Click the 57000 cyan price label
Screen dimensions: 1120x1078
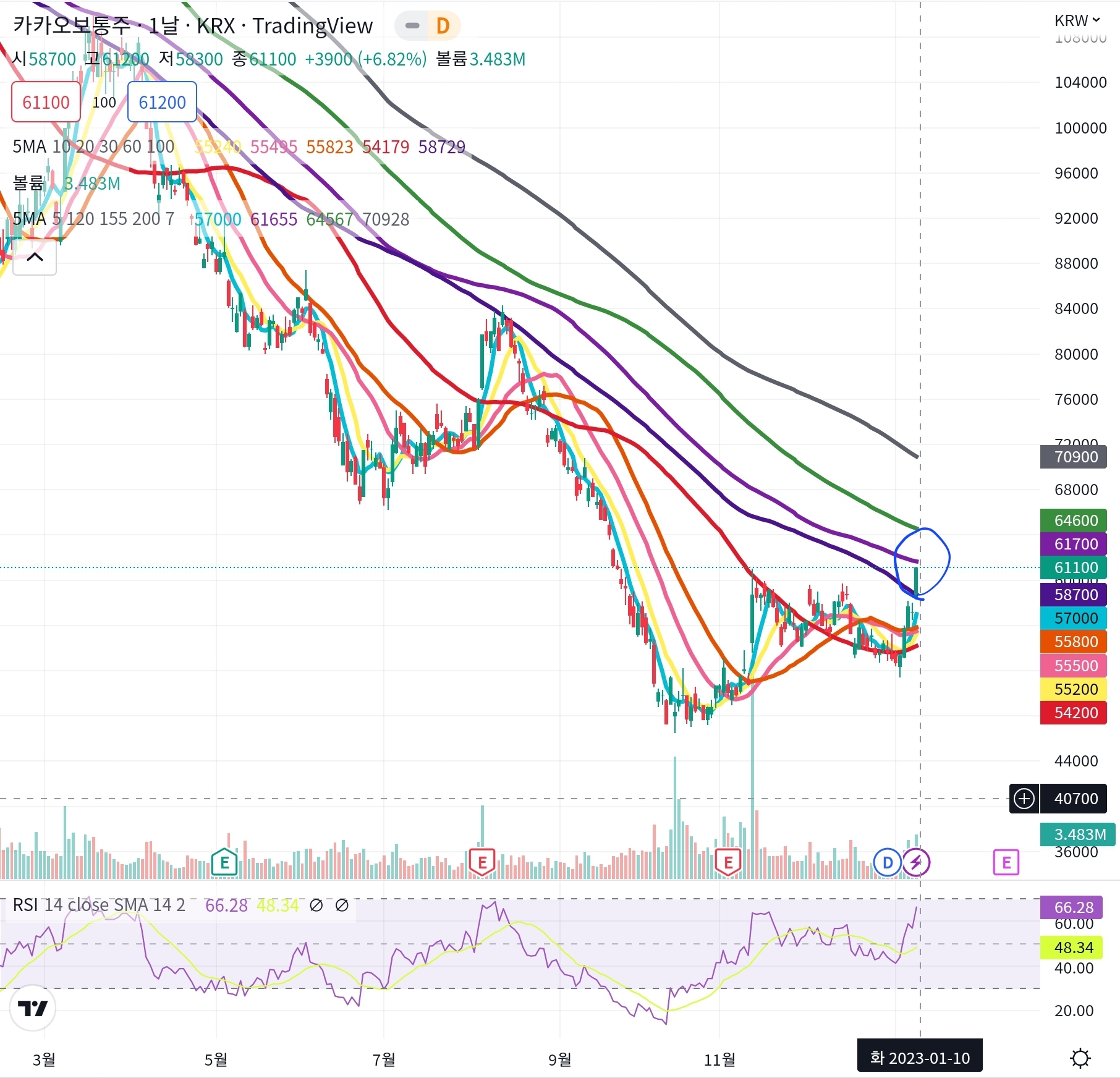coord(1074,618)
